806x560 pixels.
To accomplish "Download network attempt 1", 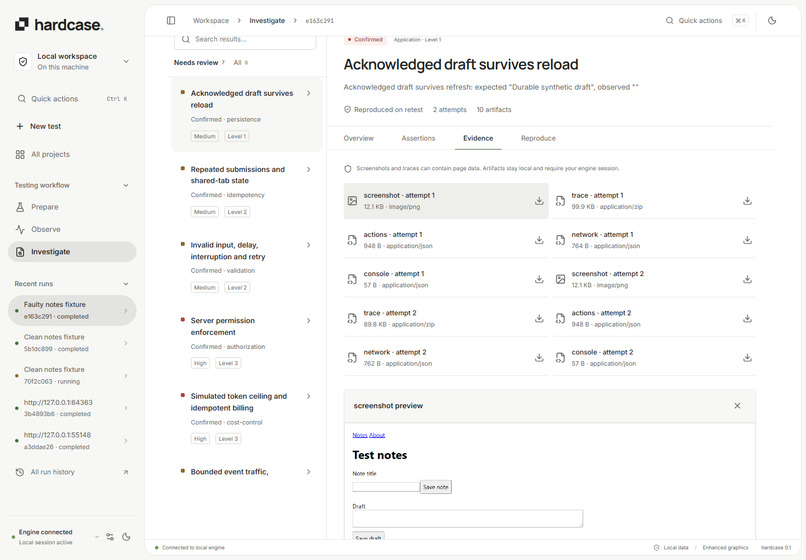I will (747, 240).
